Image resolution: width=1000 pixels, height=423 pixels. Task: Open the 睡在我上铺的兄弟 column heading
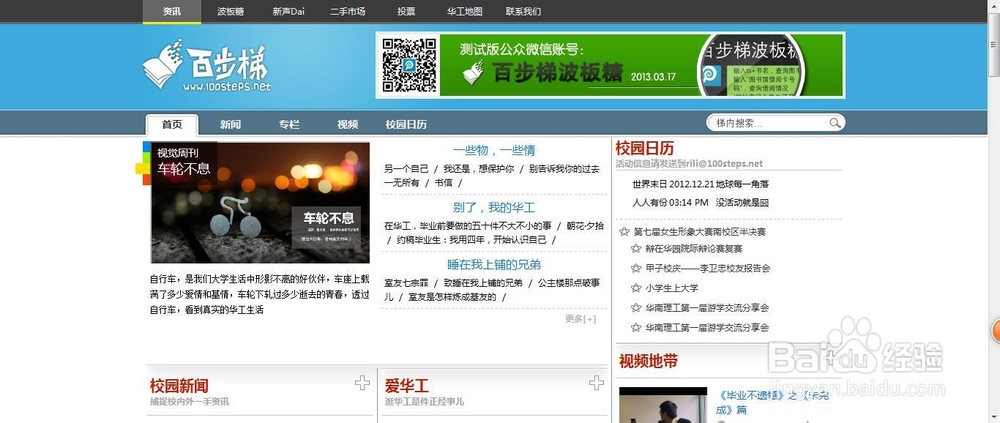click(x=494, y=264)
